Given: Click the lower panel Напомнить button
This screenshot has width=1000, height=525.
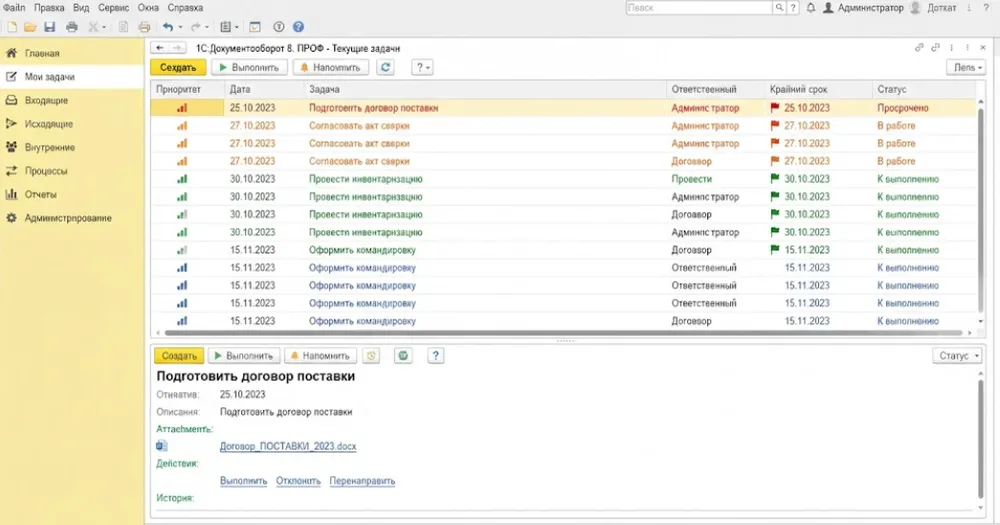Looking at the screenshot, I should [x=320, y=355].
